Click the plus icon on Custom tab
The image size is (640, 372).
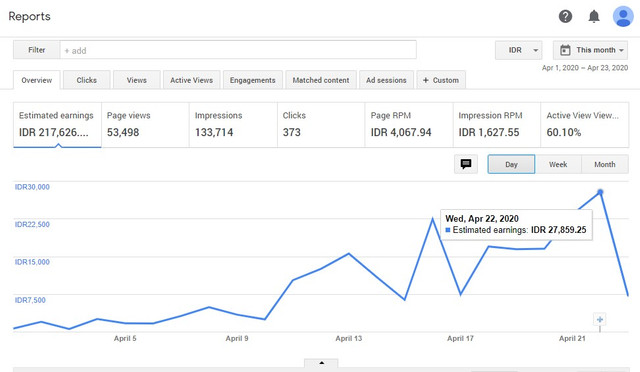click(426, 80)
